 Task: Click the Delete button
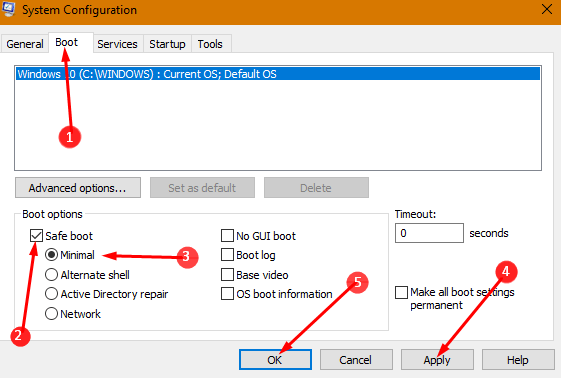(x=316, y=188)
